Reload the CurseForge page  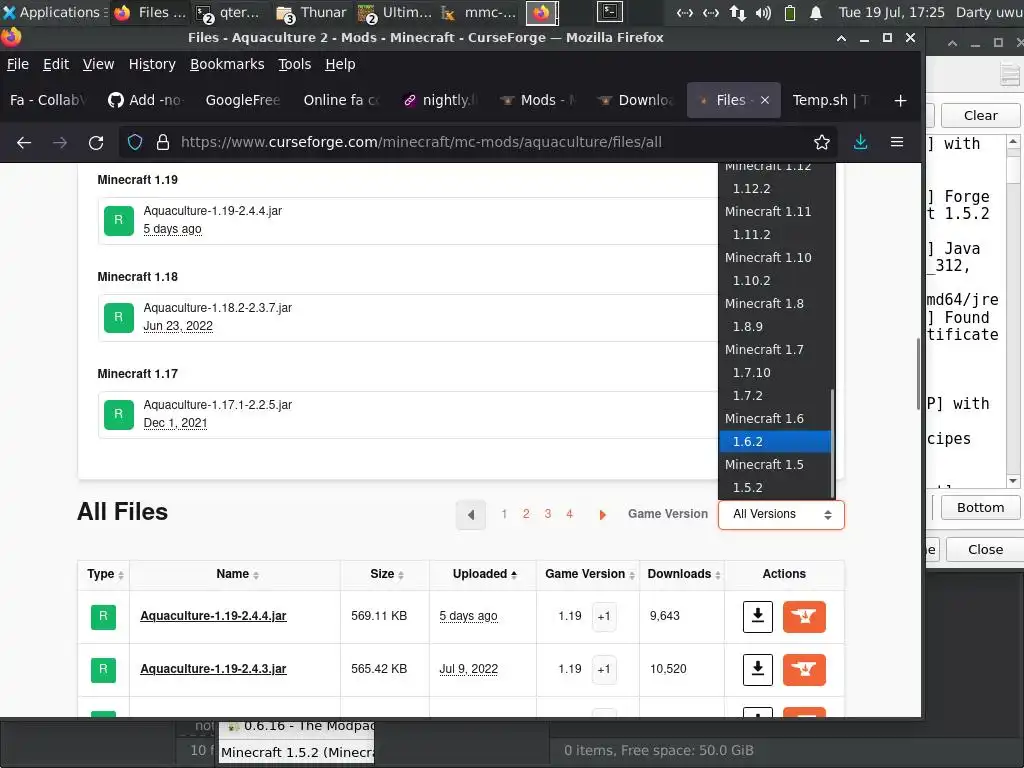pos(96,142)
